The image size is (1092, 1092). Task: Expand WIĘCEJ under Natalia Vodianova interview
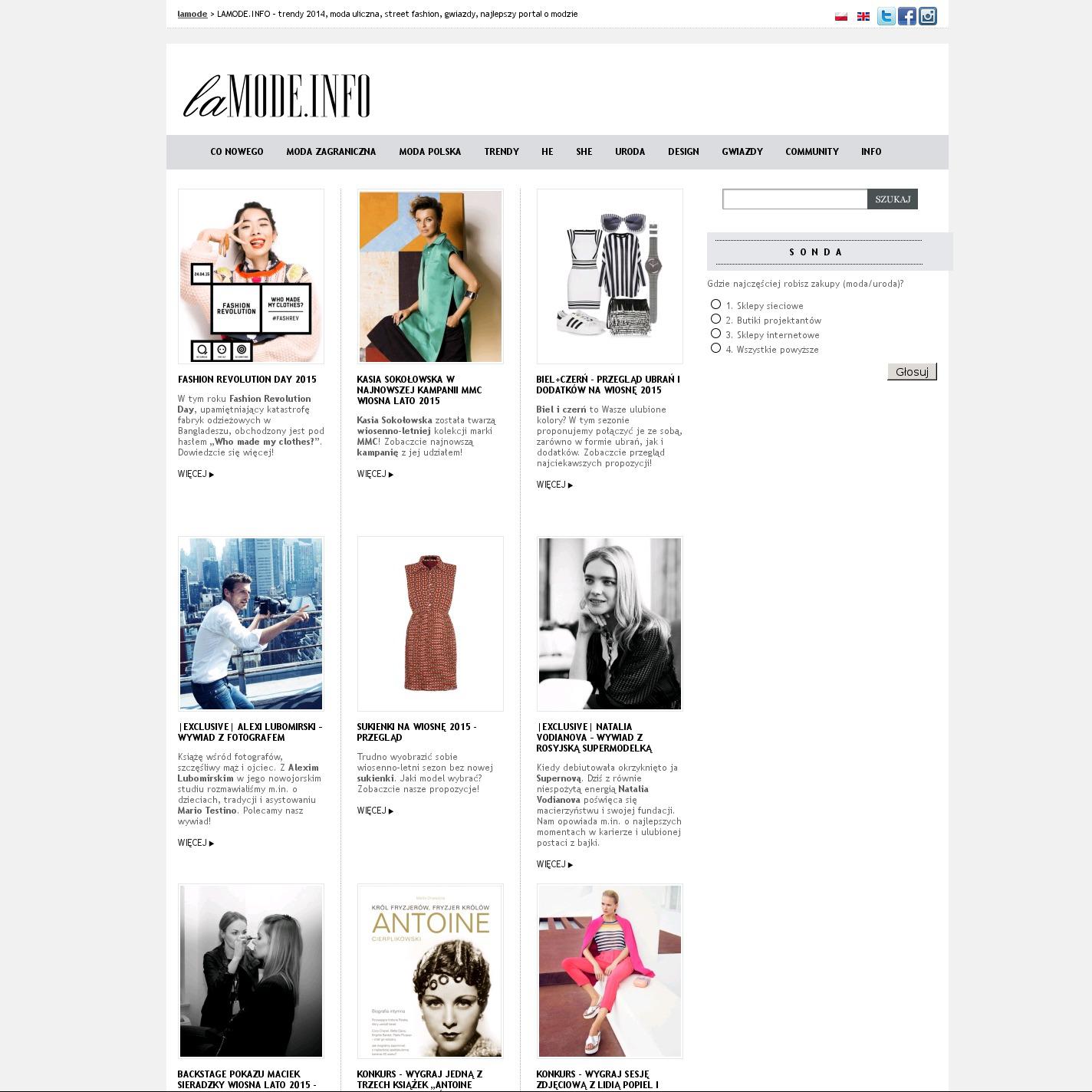[x=554, y=864]
